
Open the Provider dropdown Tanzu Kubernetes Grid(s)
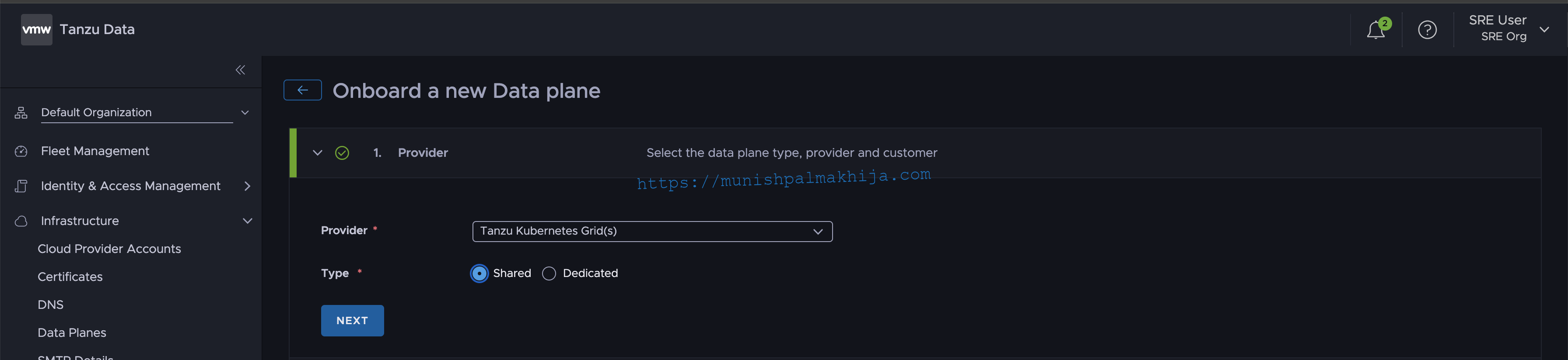pos(652,232)
